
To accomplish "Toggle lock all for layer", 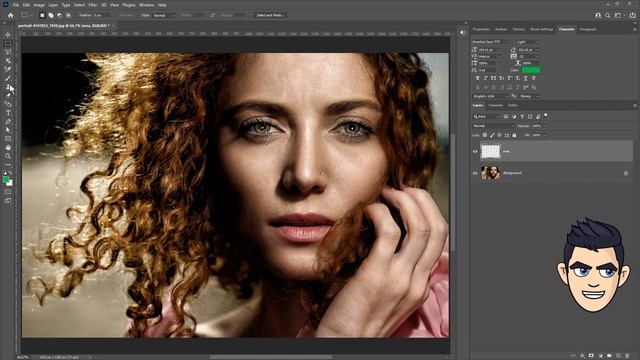I will [514, 135].
